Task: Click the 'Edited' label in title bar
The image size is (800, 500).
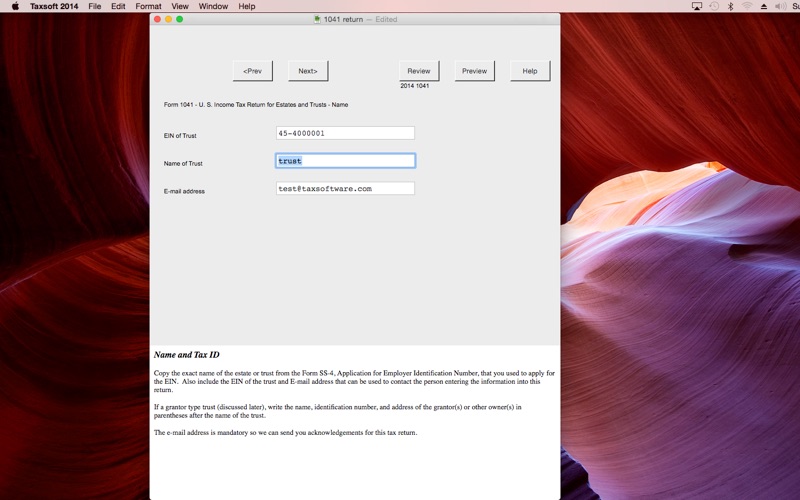Action: point(386,19)
